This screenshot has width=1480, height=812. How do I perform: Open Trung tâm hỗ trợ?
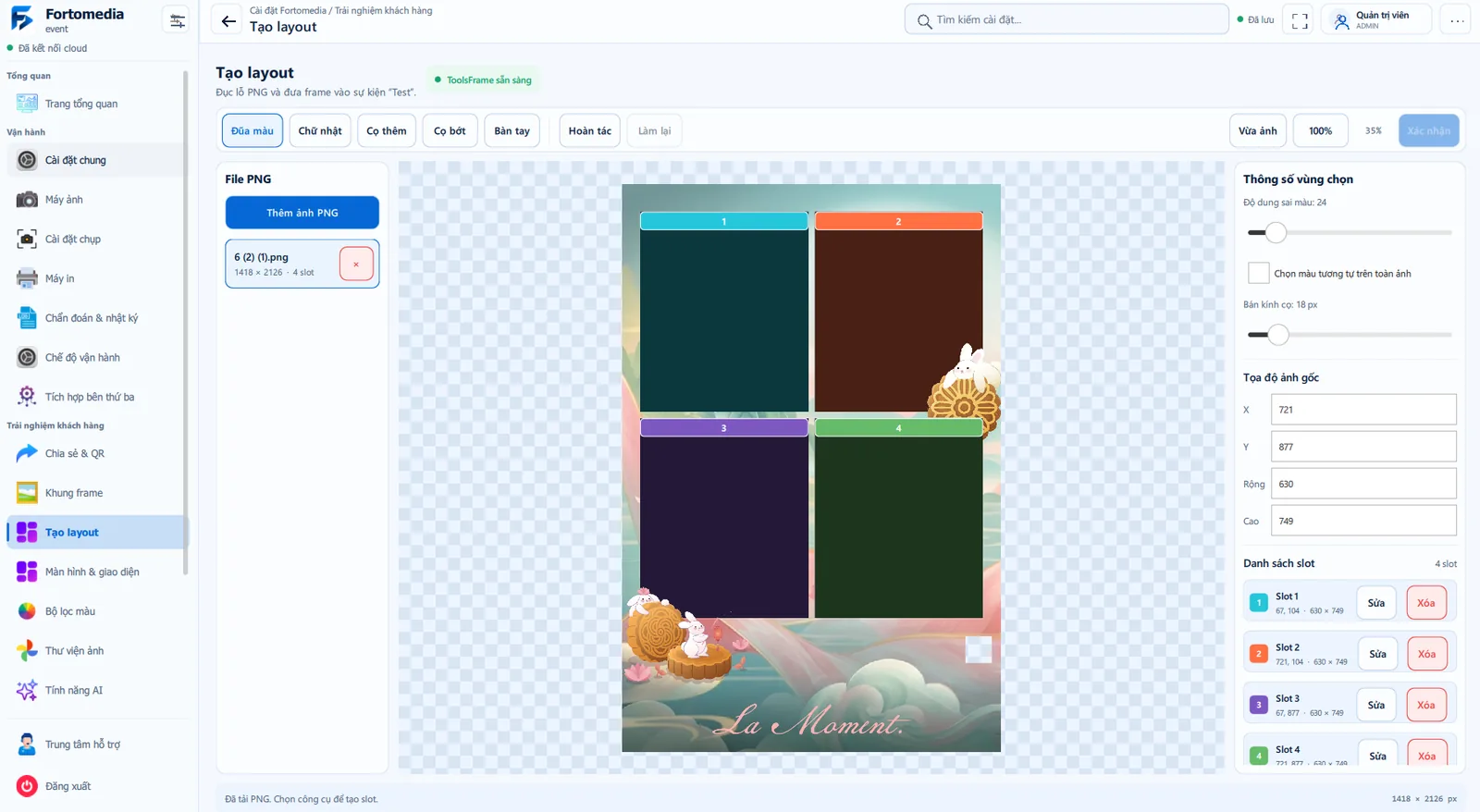coord(96,744)
